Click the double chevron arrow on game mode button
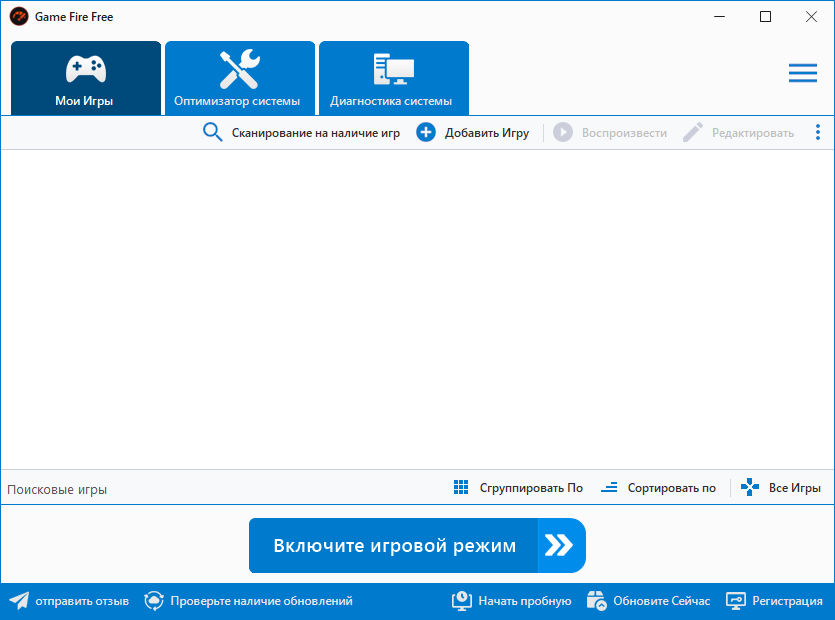The width and height of the screenshot is (835, 620). click(559, 545)
